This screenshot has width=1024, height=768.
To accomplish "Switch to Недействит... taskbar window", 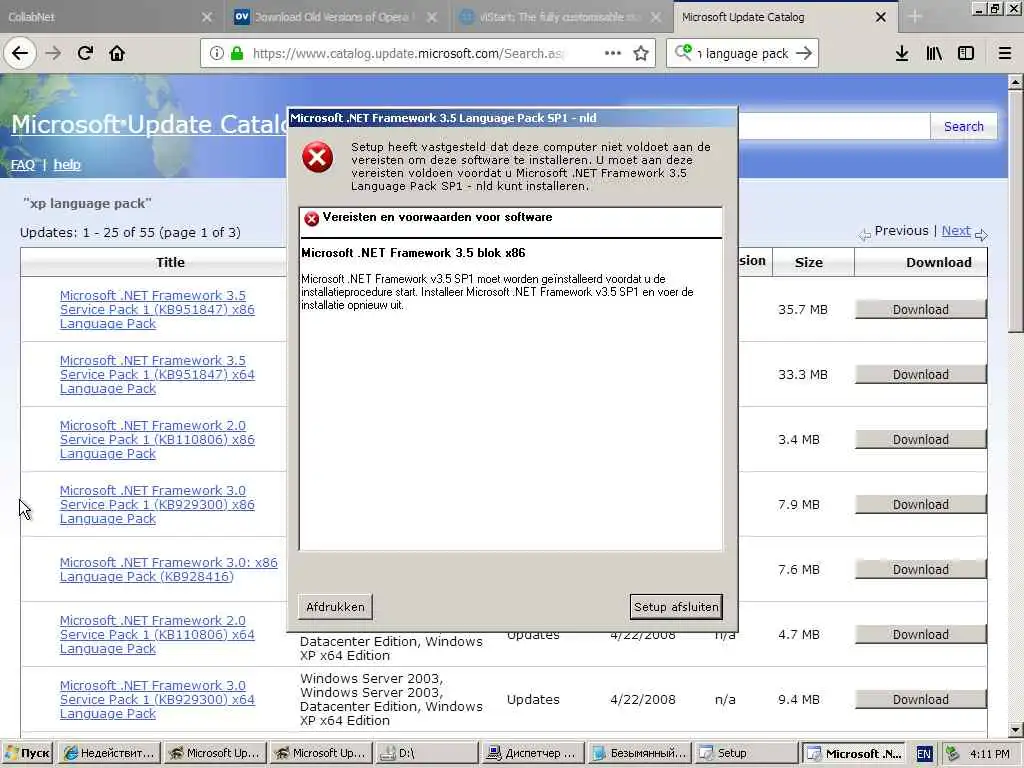I will click(108, 753).
